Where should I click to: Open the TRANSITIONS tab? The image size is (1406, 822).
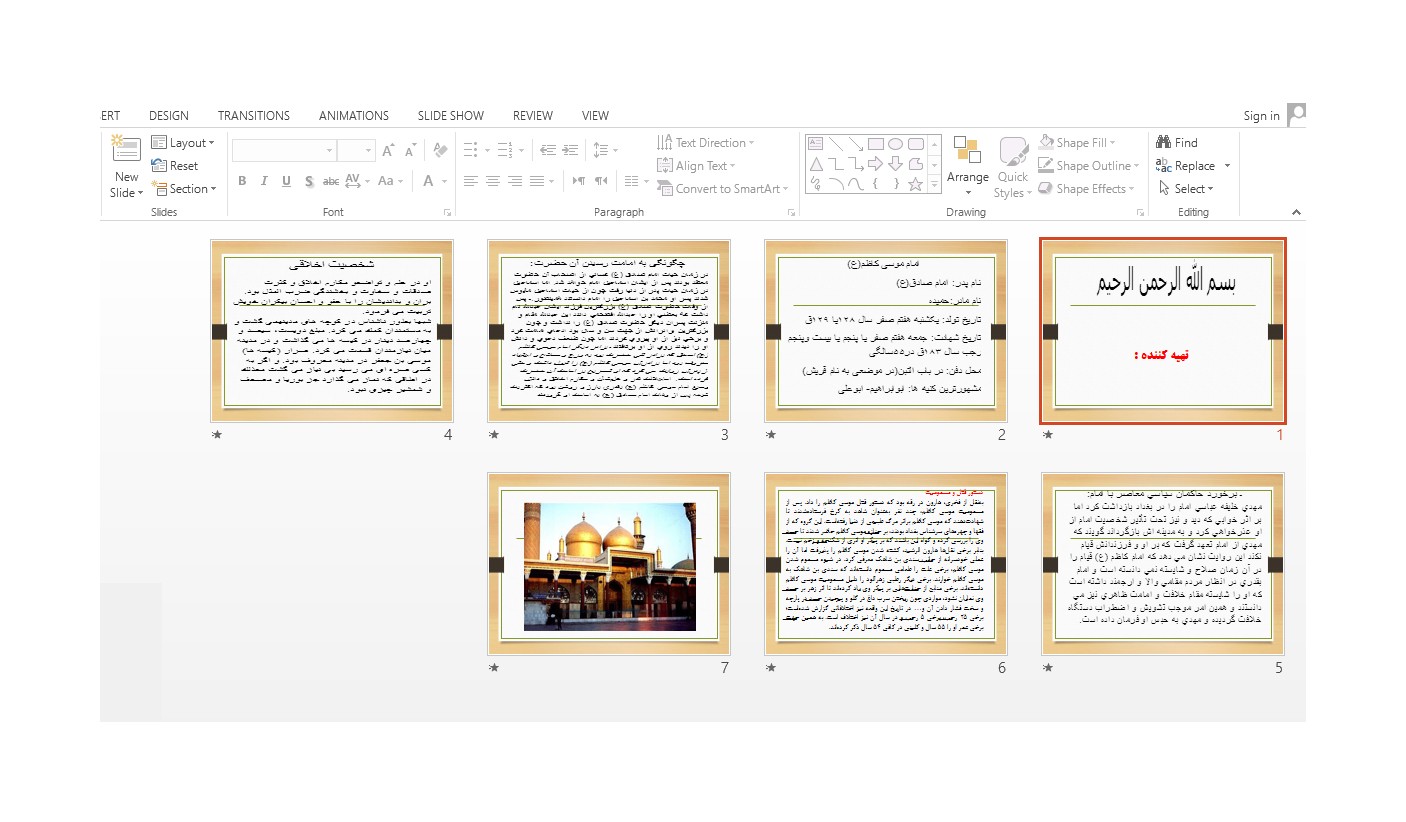[254, 116]
